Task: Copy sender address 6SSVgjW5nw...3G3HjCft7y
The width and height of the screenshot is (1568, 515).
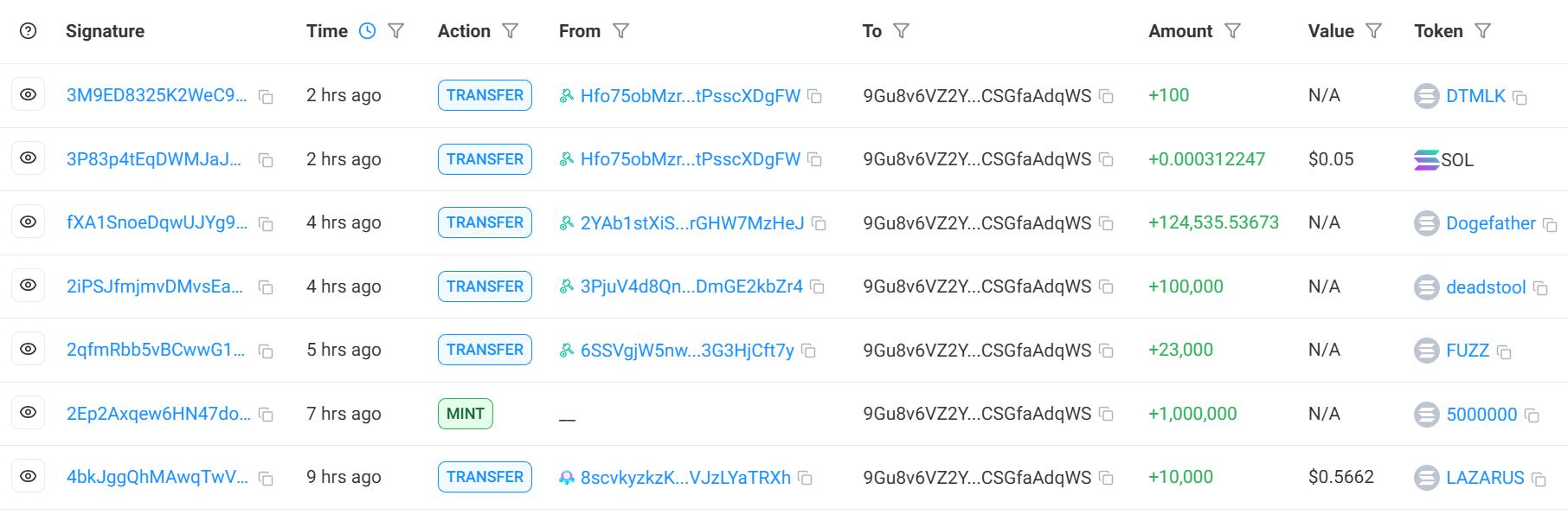Action: (809, 351)
